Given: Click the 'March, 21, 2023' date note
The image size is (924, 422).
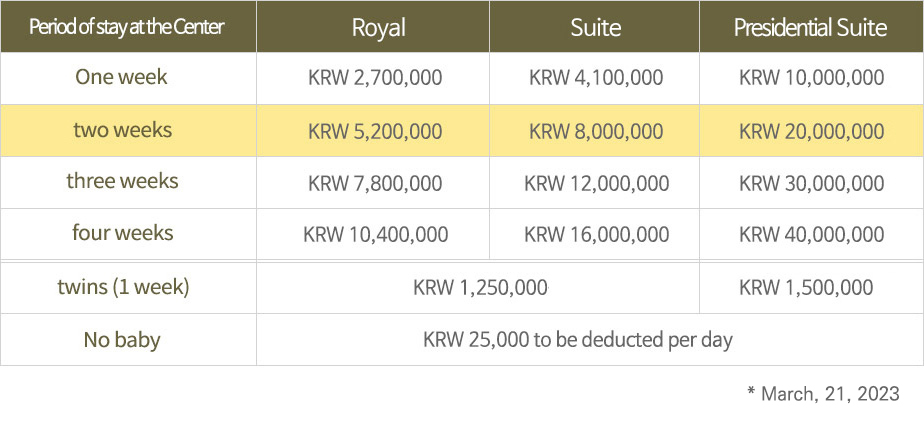Looking at the screenshot, I should pyautogui.click(x=823, y=394).
